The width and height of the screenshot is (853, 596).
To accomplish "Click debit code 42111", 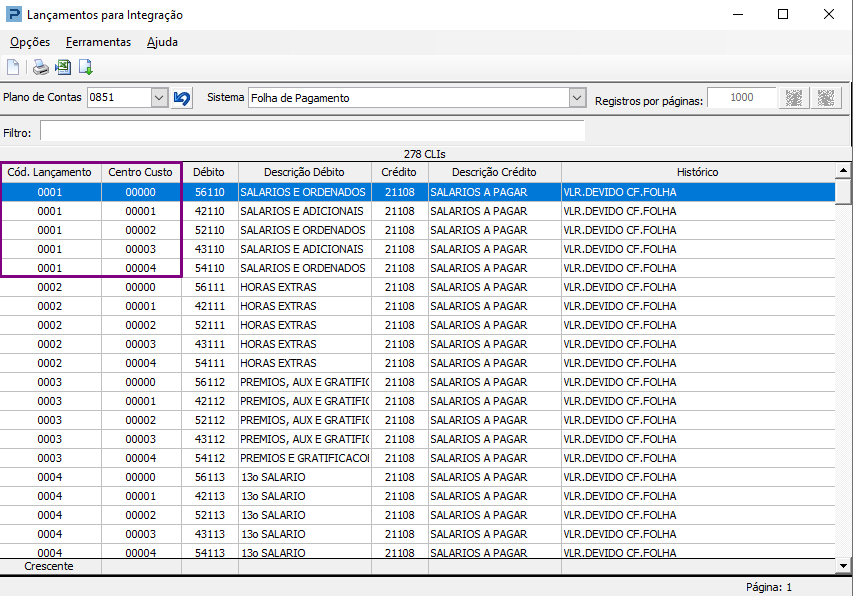I will pos(209,306).
